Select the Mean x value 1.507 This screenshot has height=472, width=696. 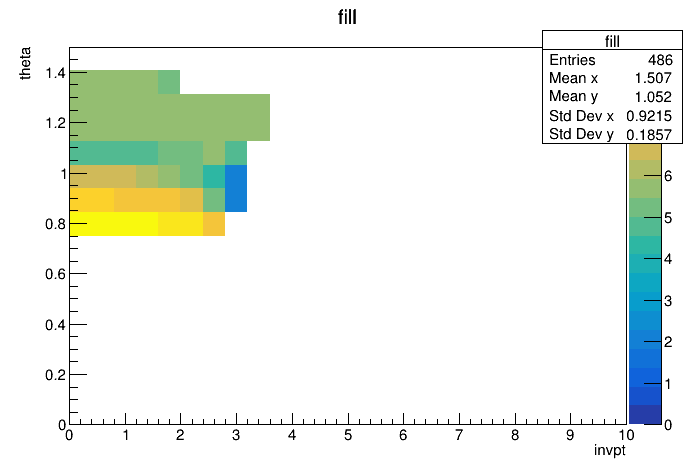click(653, 78)
